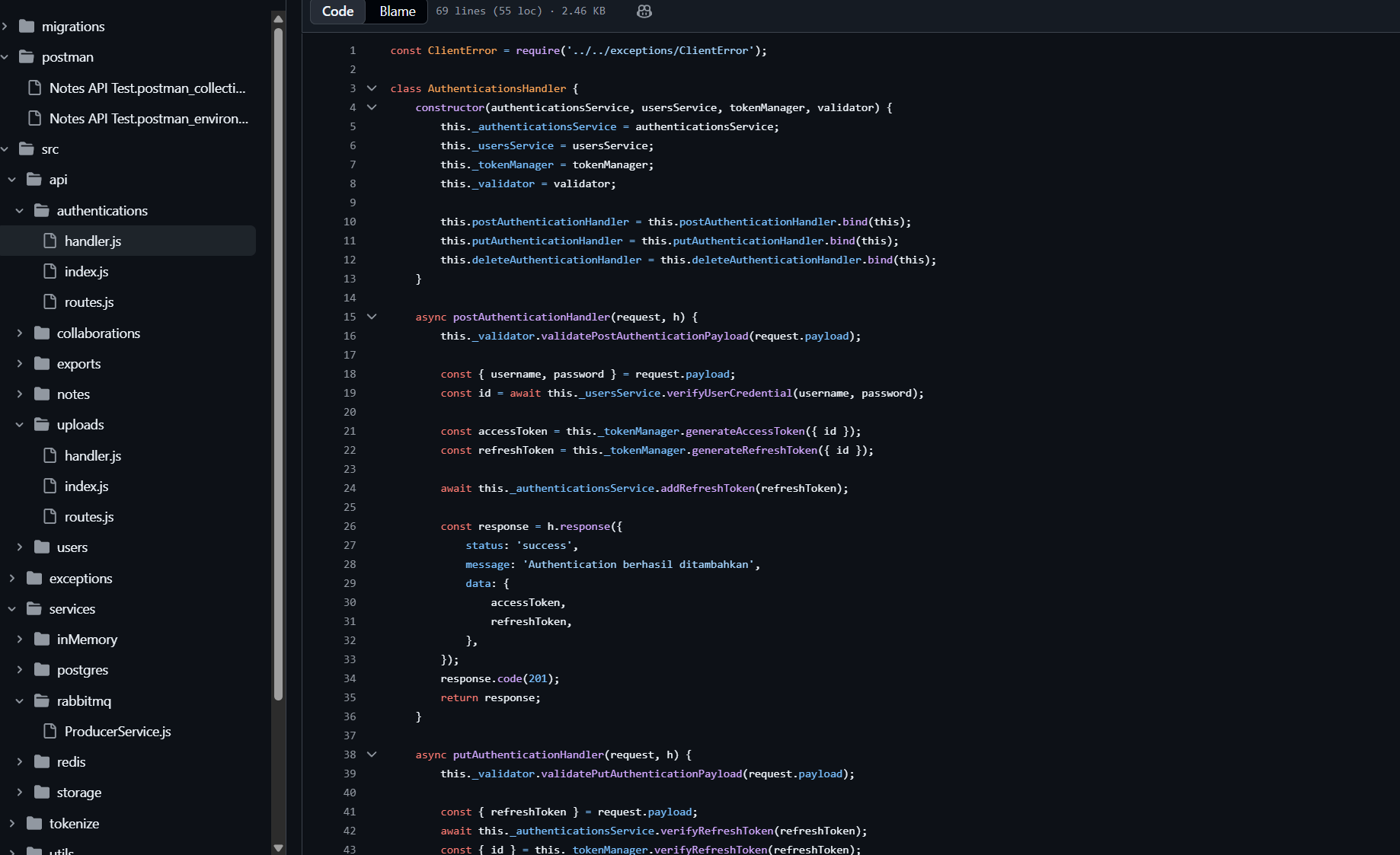Click line number 1 in gutter

(x=353, y=50)
